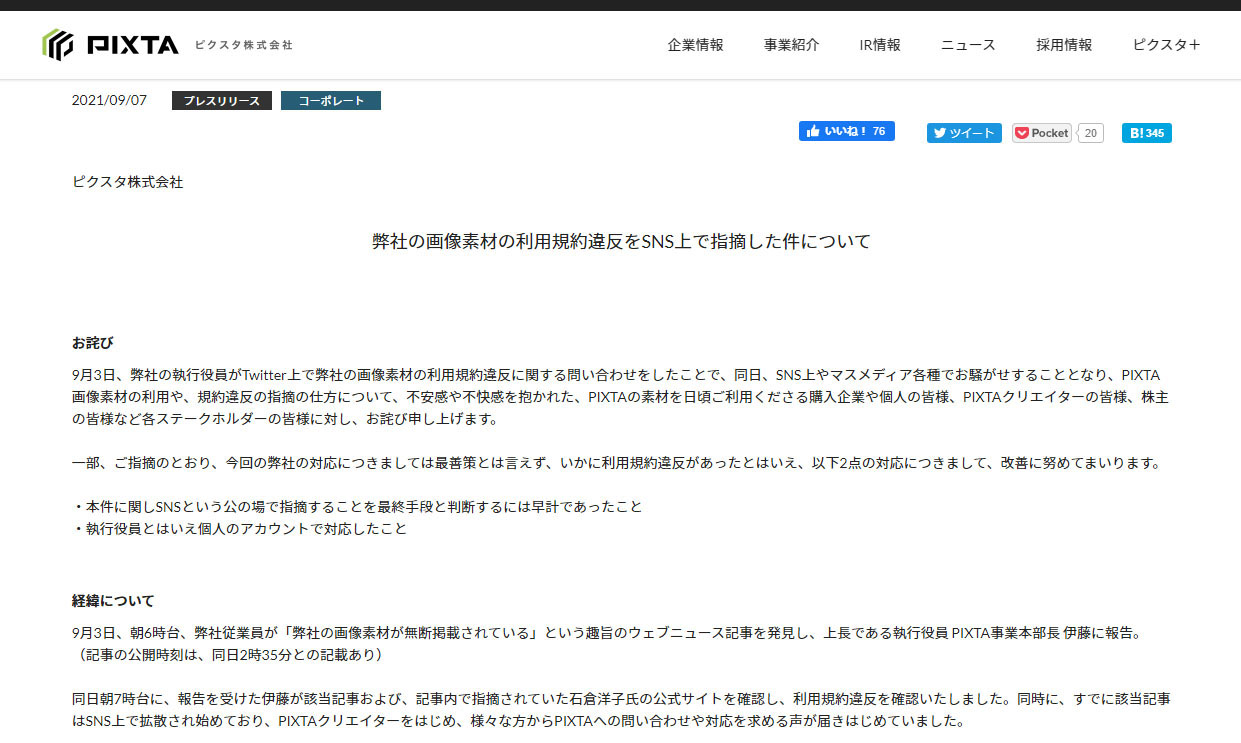Screen dimensions: 1241x743
Task: Save the article using the Pocket button
Action: tap(1041, 133)
